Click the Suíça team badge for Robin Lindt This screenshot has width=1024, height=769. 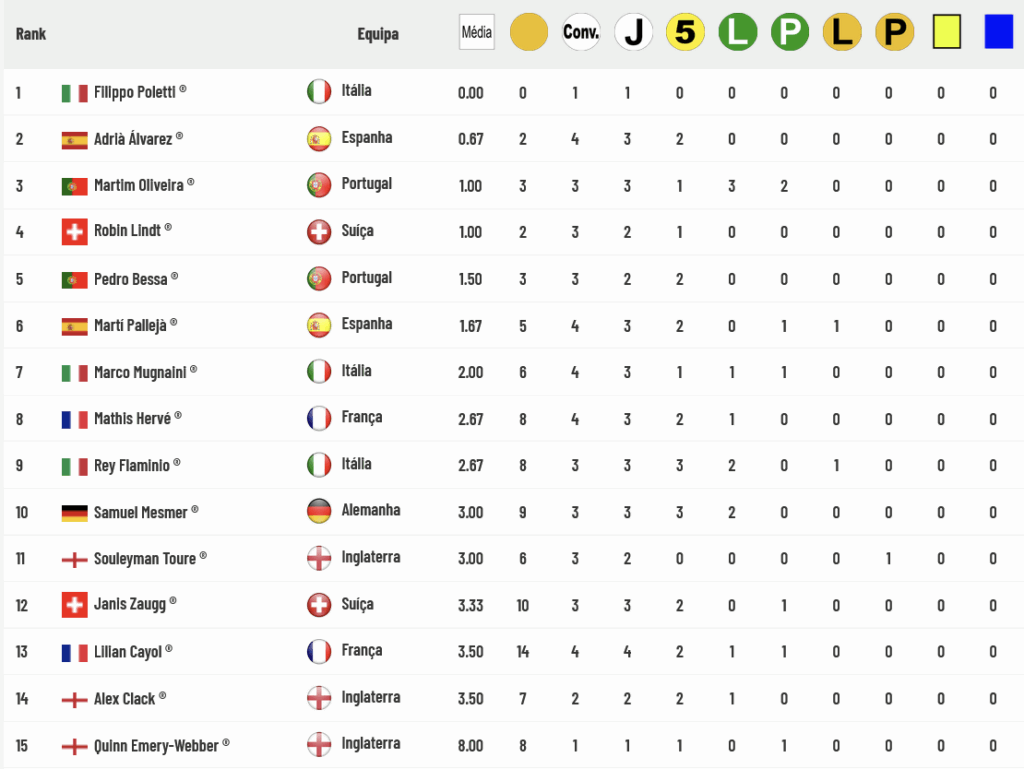tap(319, 232)
